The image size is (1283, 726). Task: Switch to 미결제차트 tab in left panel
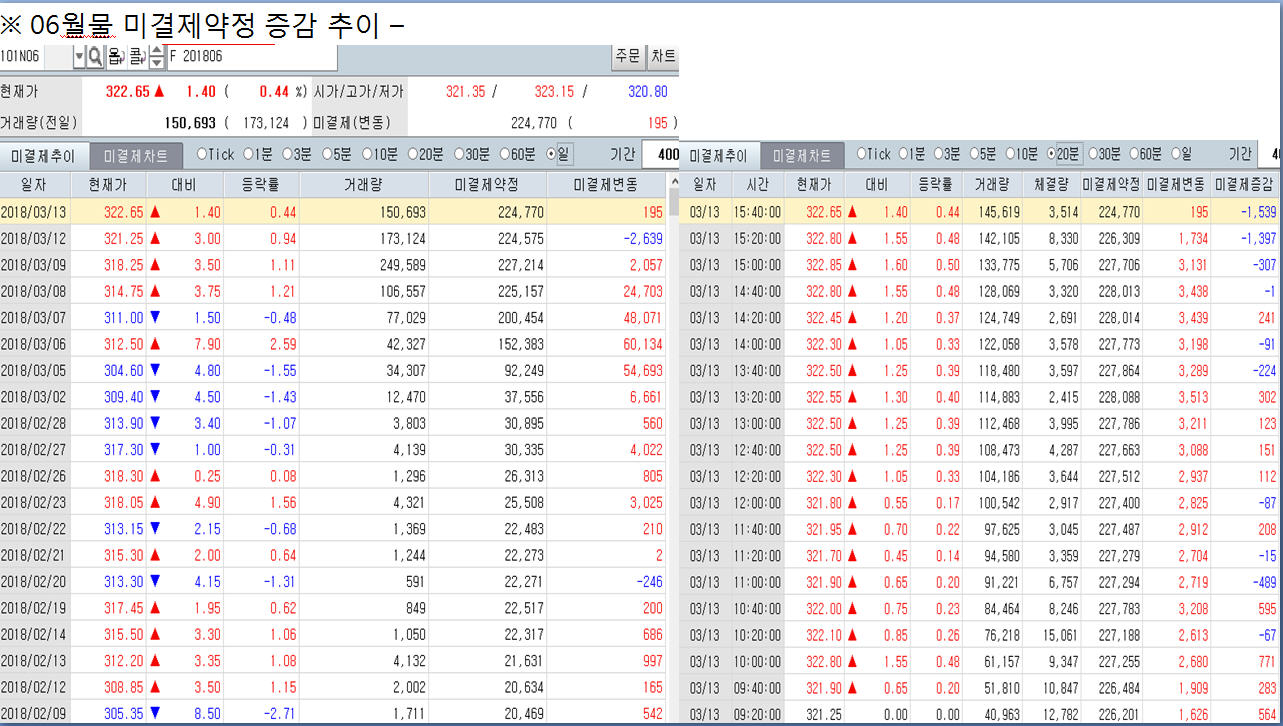pos(136,155)
